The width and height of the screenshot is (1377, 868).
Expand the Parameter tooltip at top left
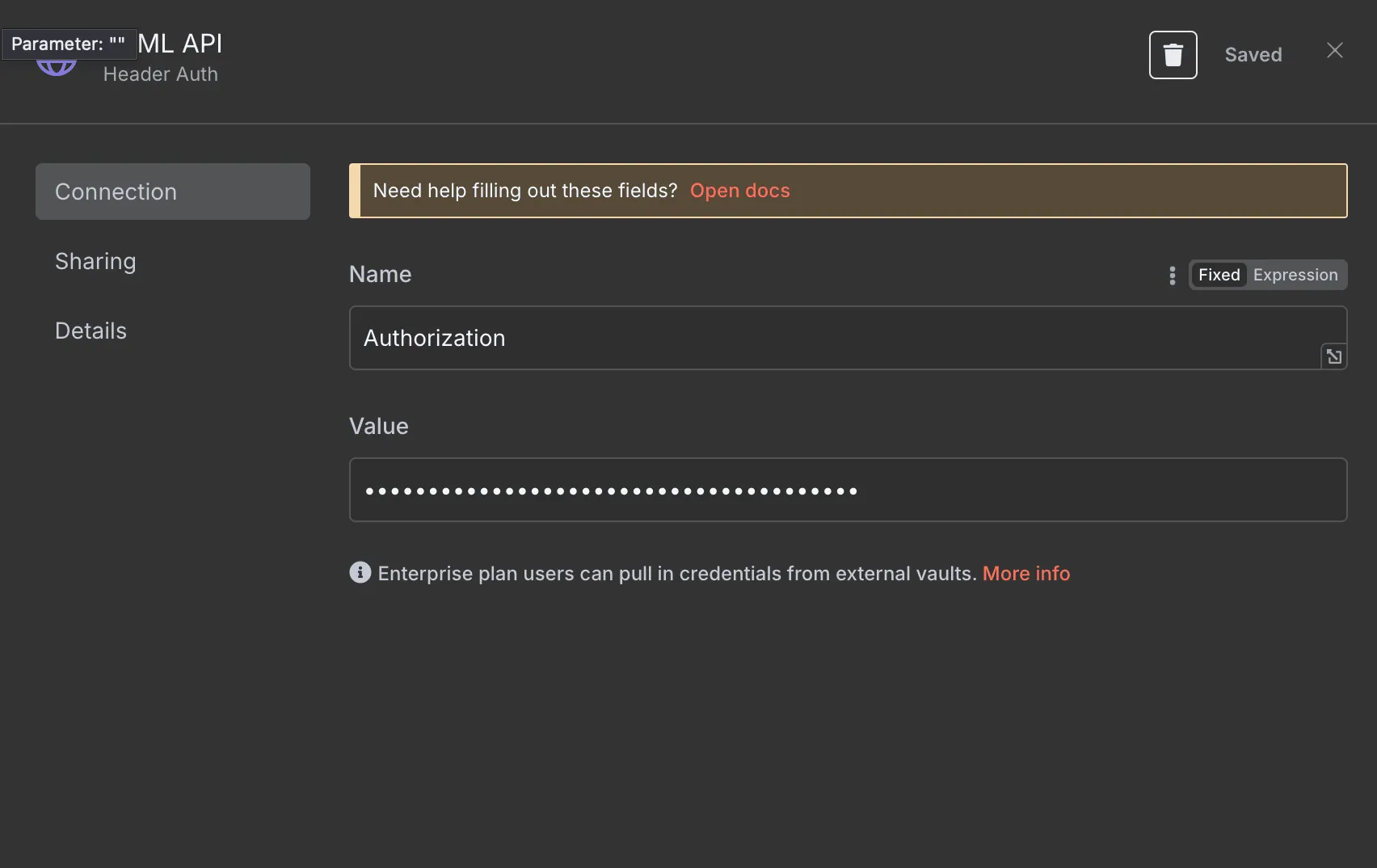pos(69,44)
